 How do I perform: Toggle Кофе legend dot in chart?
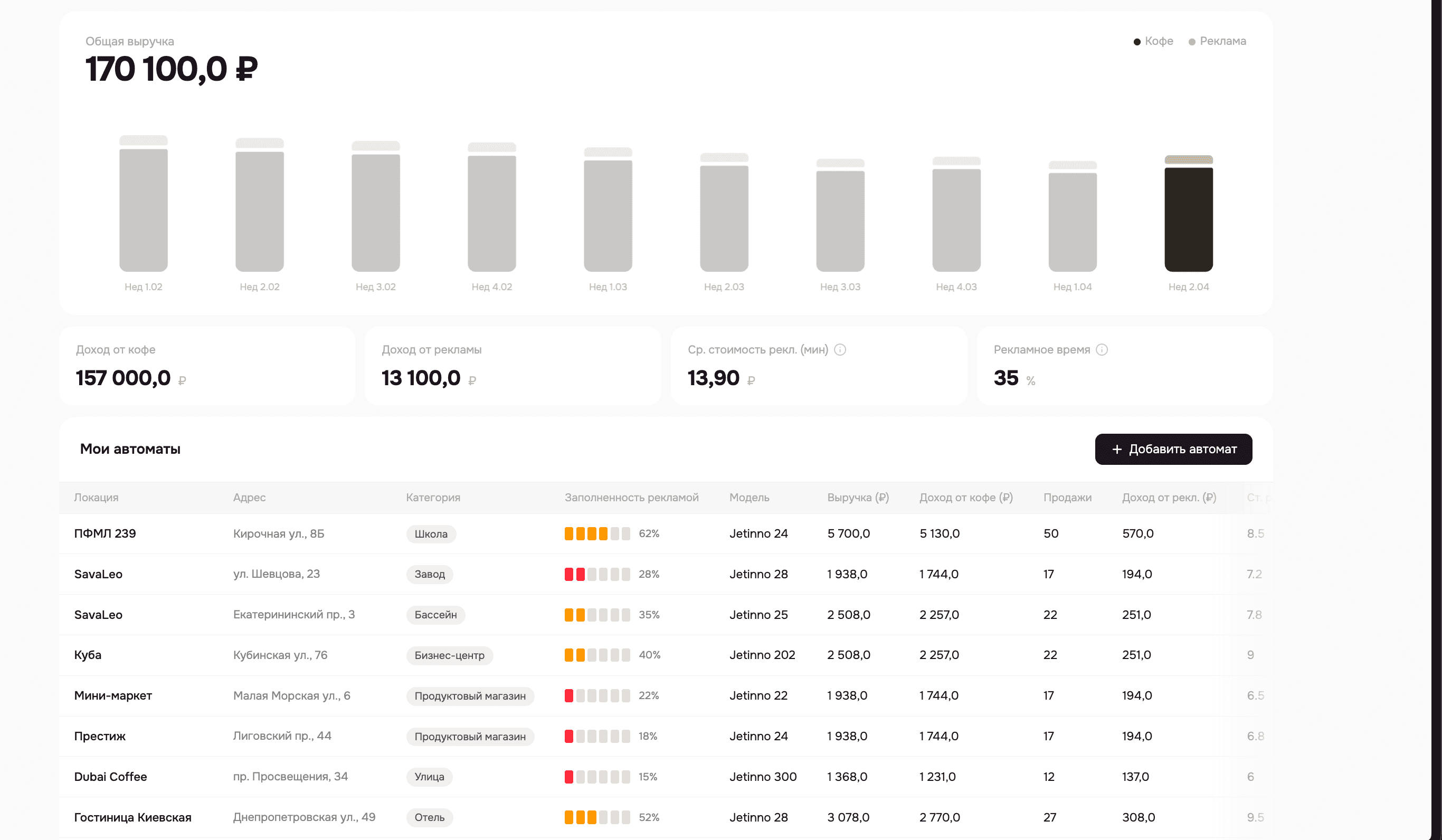tap(1136, 42)
